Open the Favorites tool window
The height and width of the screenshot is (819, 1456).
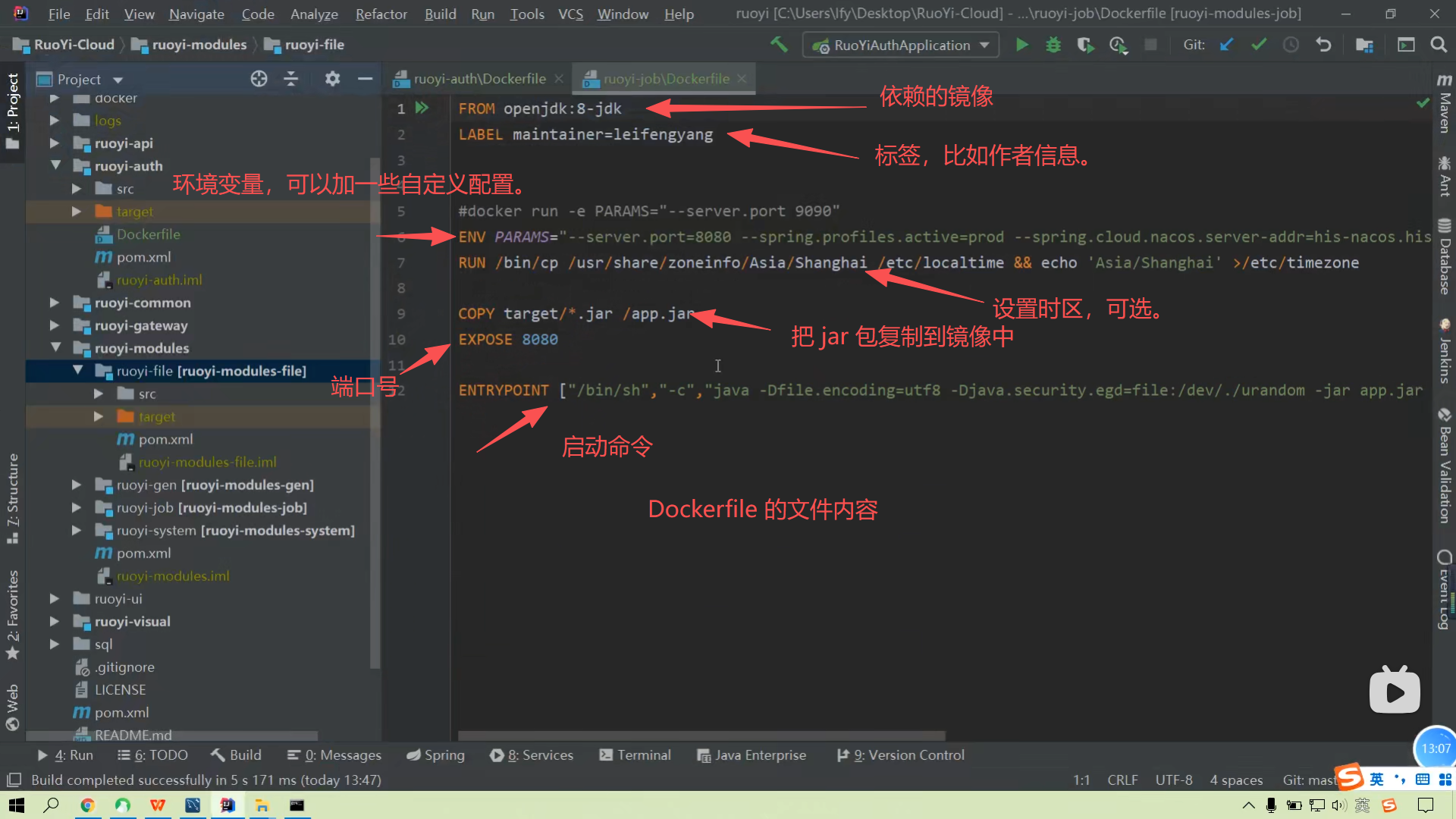(13, 615)
